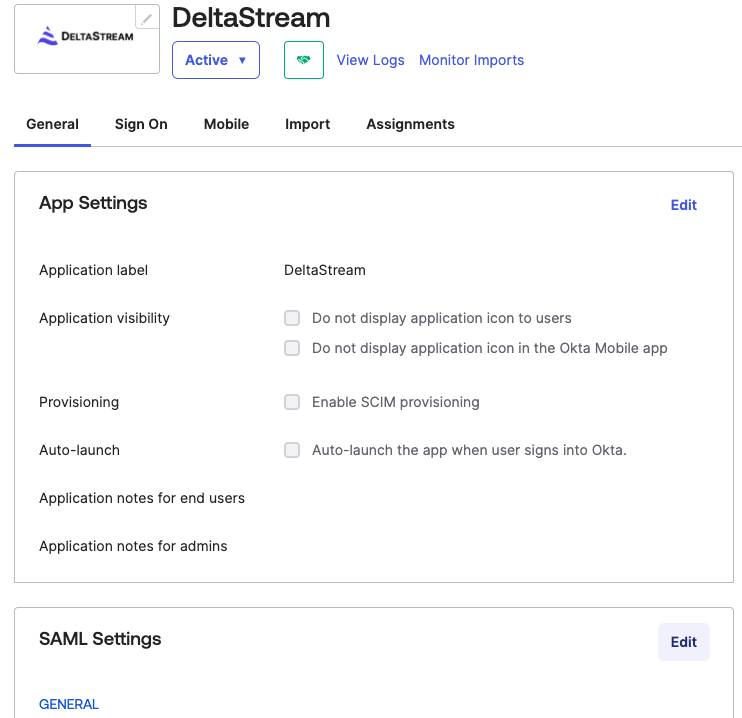
Task: Click the DeltaStream application label value
Action: 325,270
